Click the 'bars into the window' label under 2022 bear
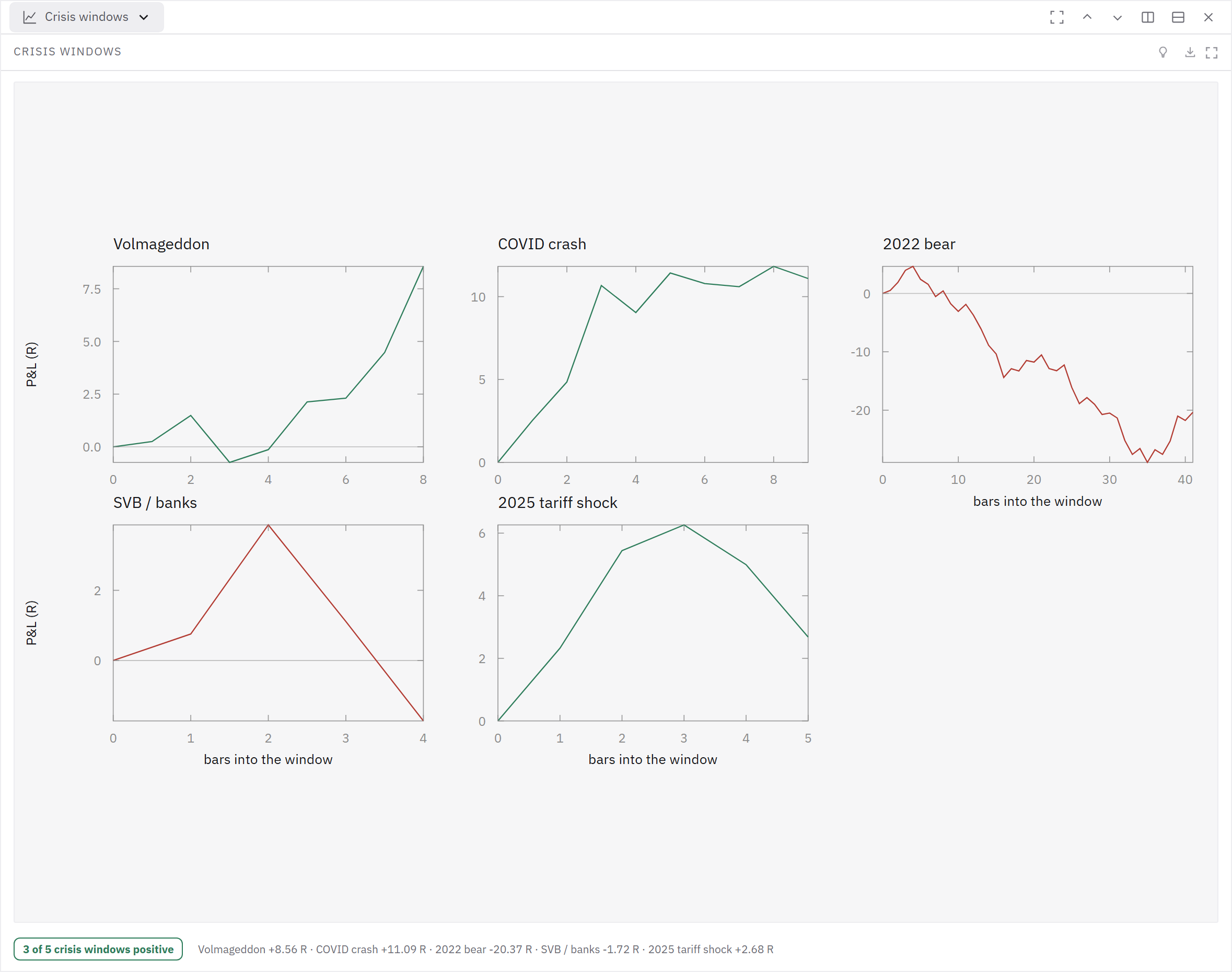The width and height of the screenshot is (1232, 972). pyautogui.click(x=1037, y=501)
